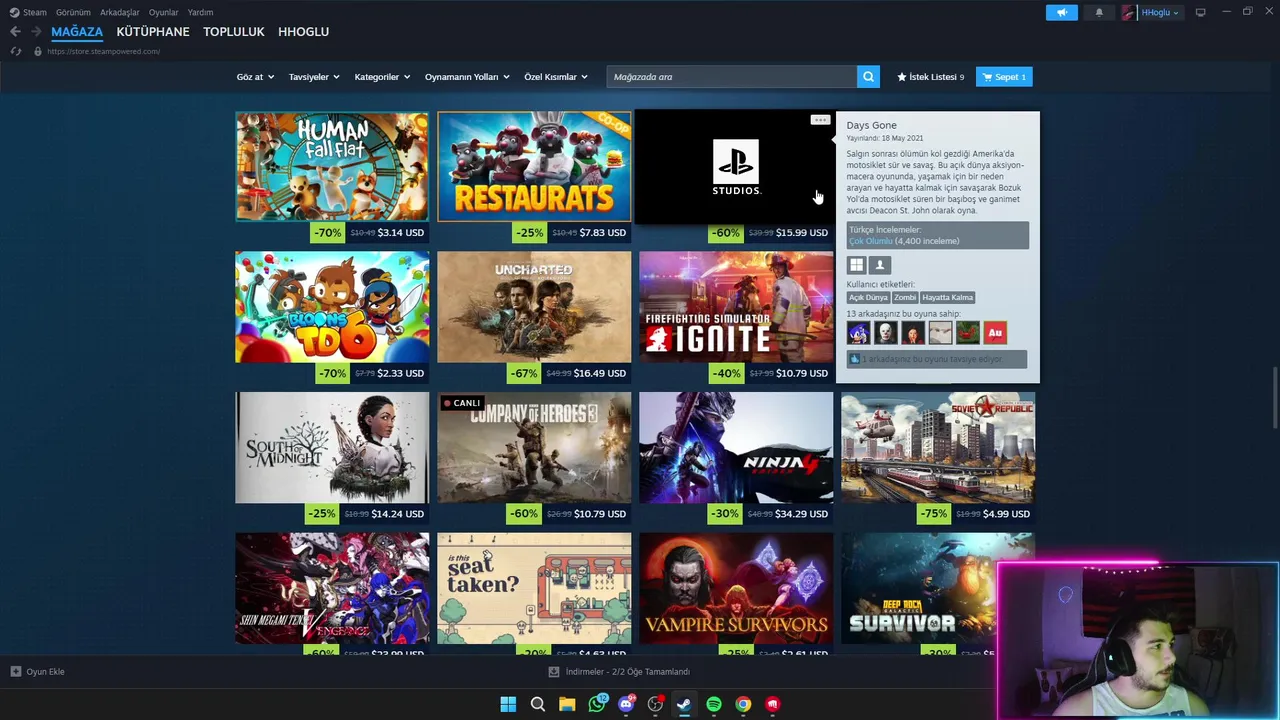The image size is (1280, 720).
Task: Switch to the TOPLULUK tab
Action: pos(234,32)
